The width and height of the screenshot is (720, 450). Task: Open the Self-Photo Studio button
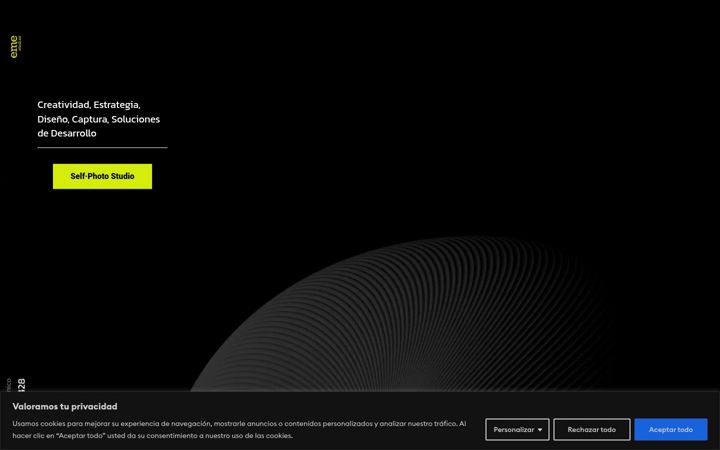pyautogui.click(x=102, y=176)
